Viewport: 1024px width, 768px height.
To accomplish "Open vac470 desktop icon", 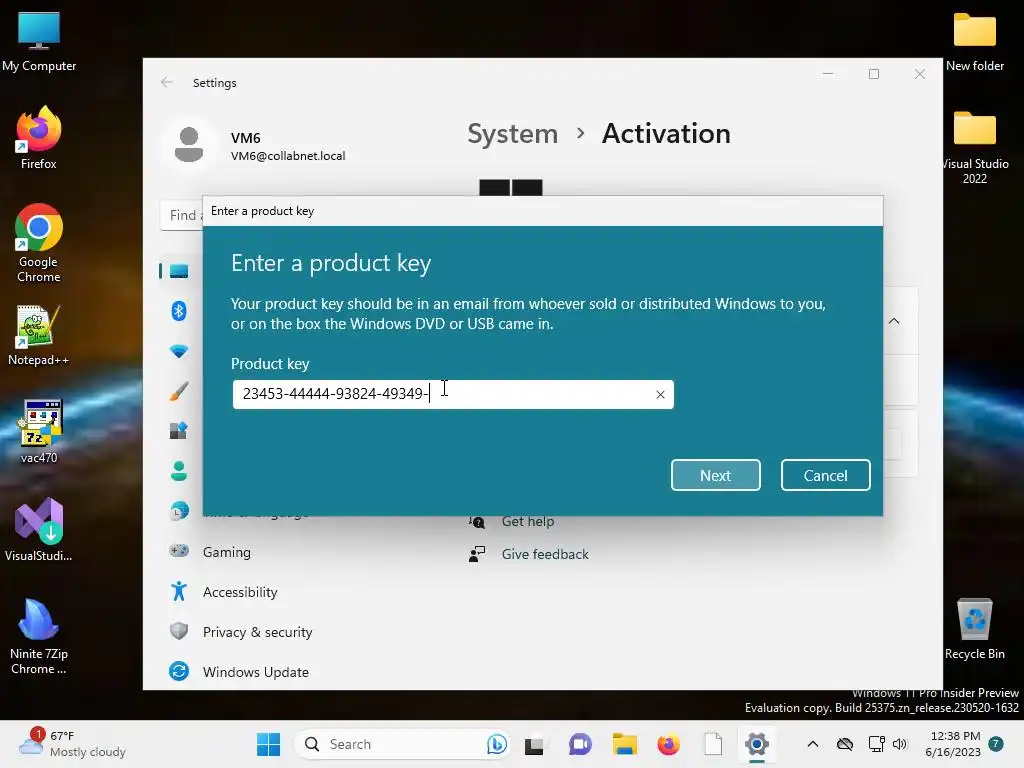I will (x=39, y=432).
